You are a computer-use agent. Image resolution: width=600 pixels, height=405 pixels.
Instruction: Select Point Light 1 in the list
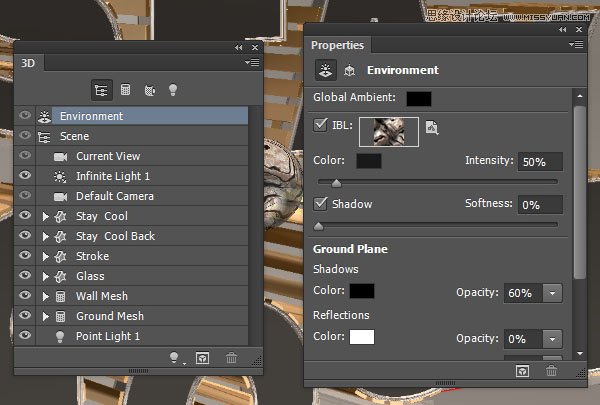(108, 336)
